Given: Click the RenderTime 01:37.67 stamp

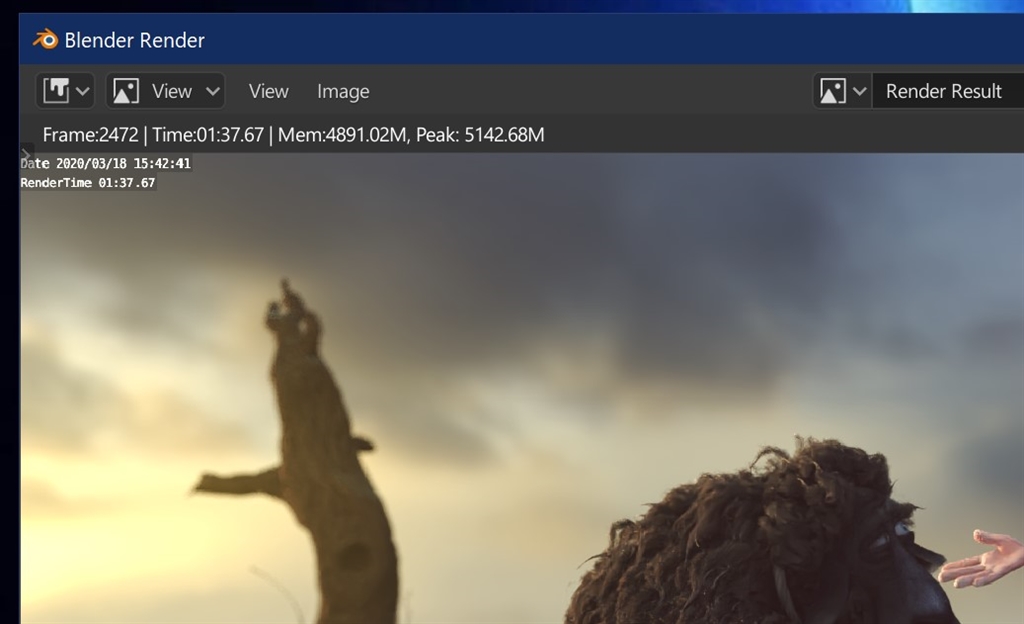Looking at the screenshot, I should coord(88,183).
